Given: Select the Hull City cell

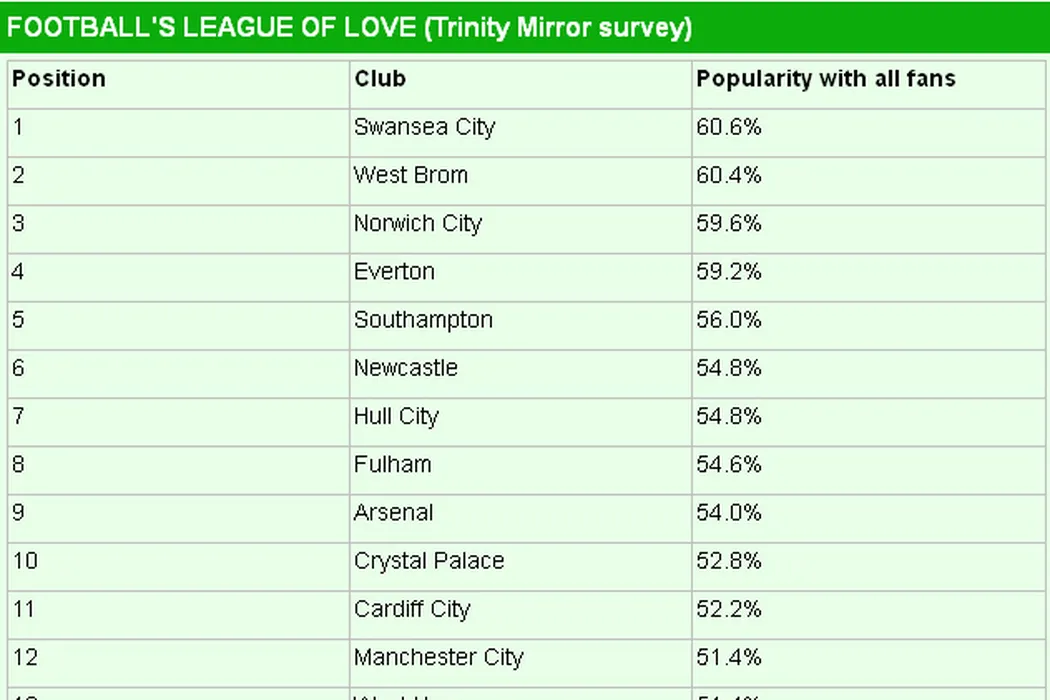Looking at the screenshot, I should pyautogui.click(x=396, y=416).
